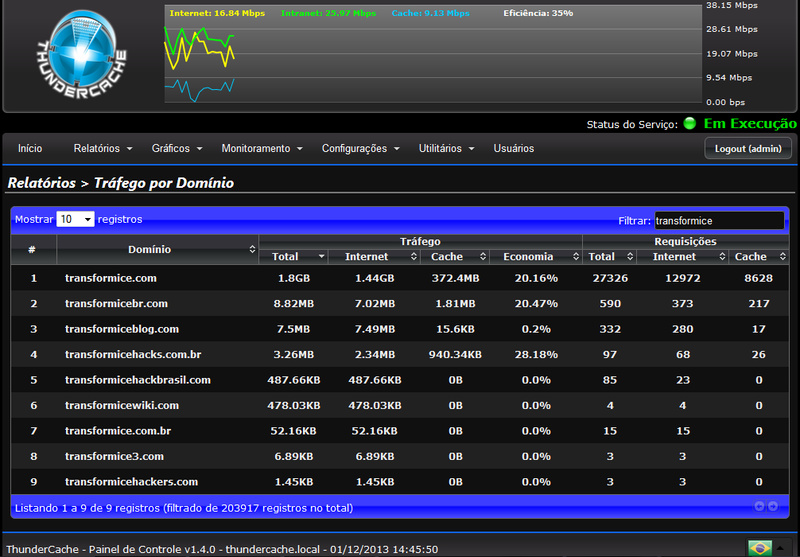Sort by Tráfego Cache column
The image size is (800, 557).
tap(455, 257)
